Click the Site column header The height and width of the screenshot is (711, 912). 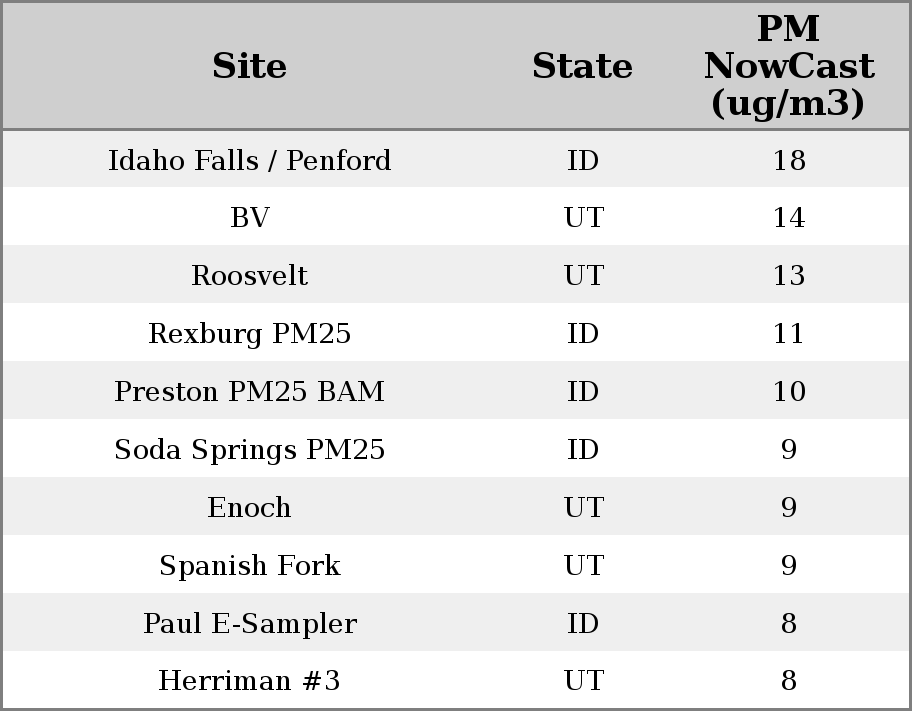(x=249, y=67)
